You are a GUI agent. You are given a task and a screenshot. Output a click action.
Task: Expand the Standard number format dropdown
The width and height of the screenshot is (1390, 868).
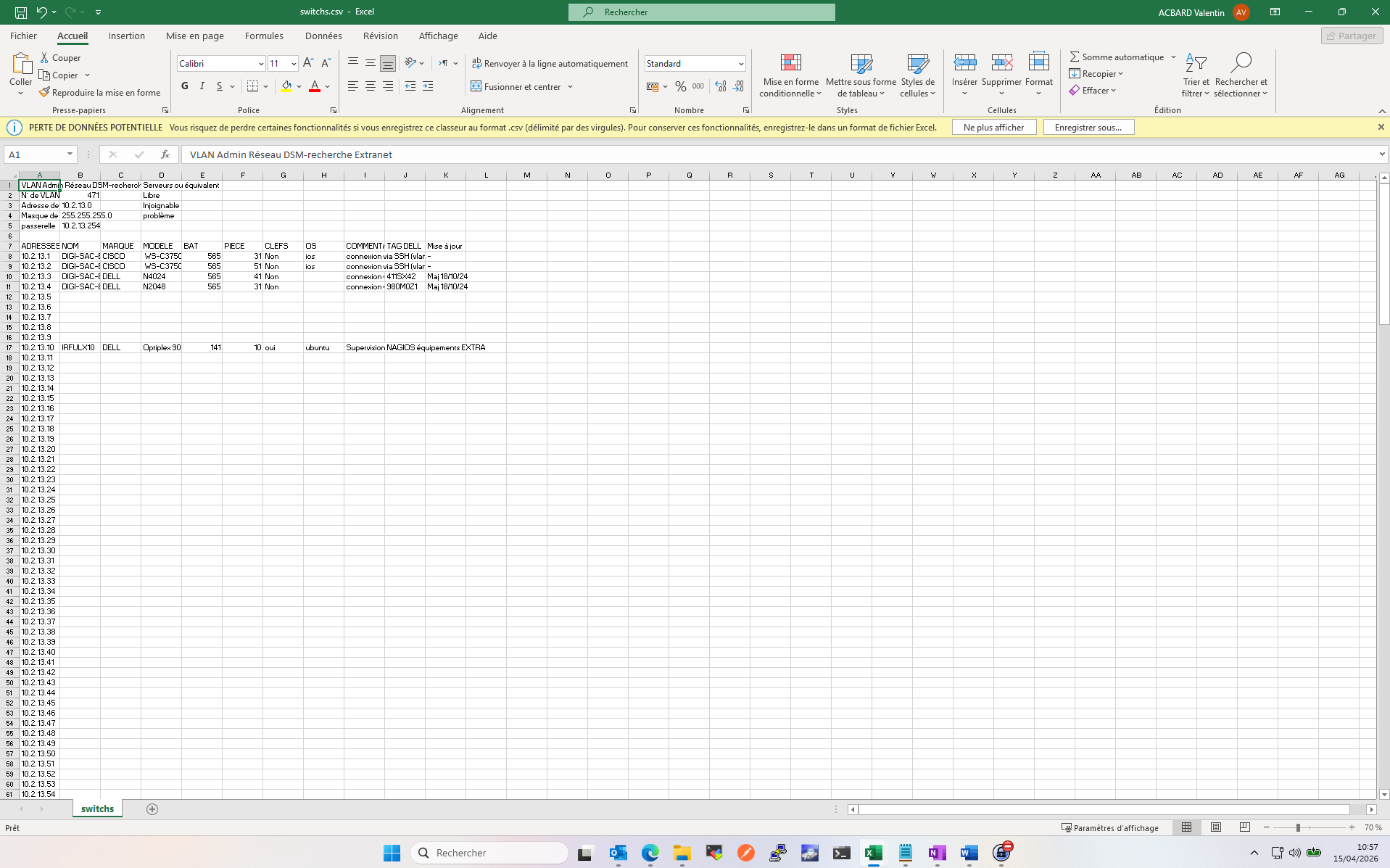[740, 64]
